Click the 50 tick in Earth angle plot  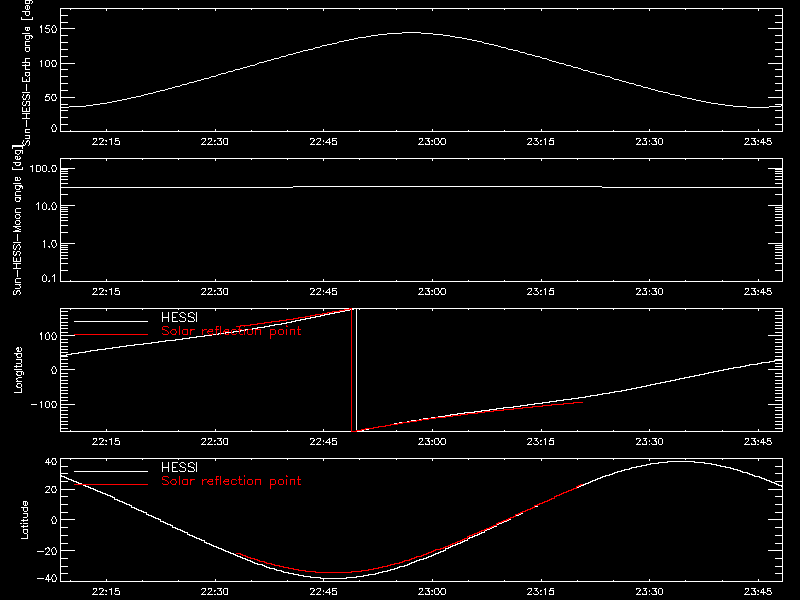click(51, 98)
